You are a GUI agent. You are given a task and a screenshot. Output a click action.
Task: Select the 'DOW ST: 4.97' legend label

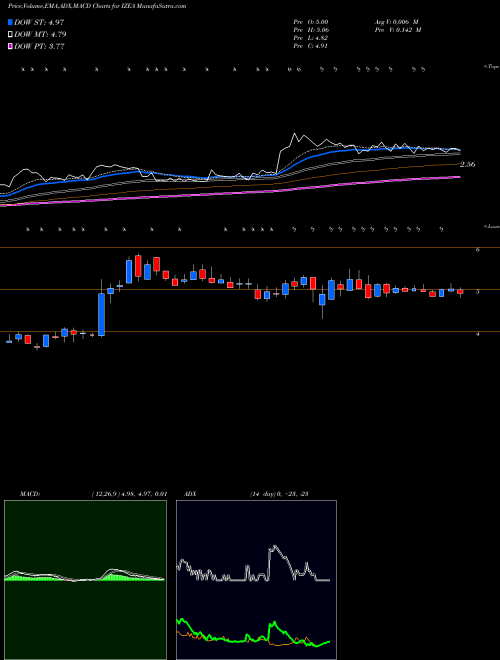[39, 22]
